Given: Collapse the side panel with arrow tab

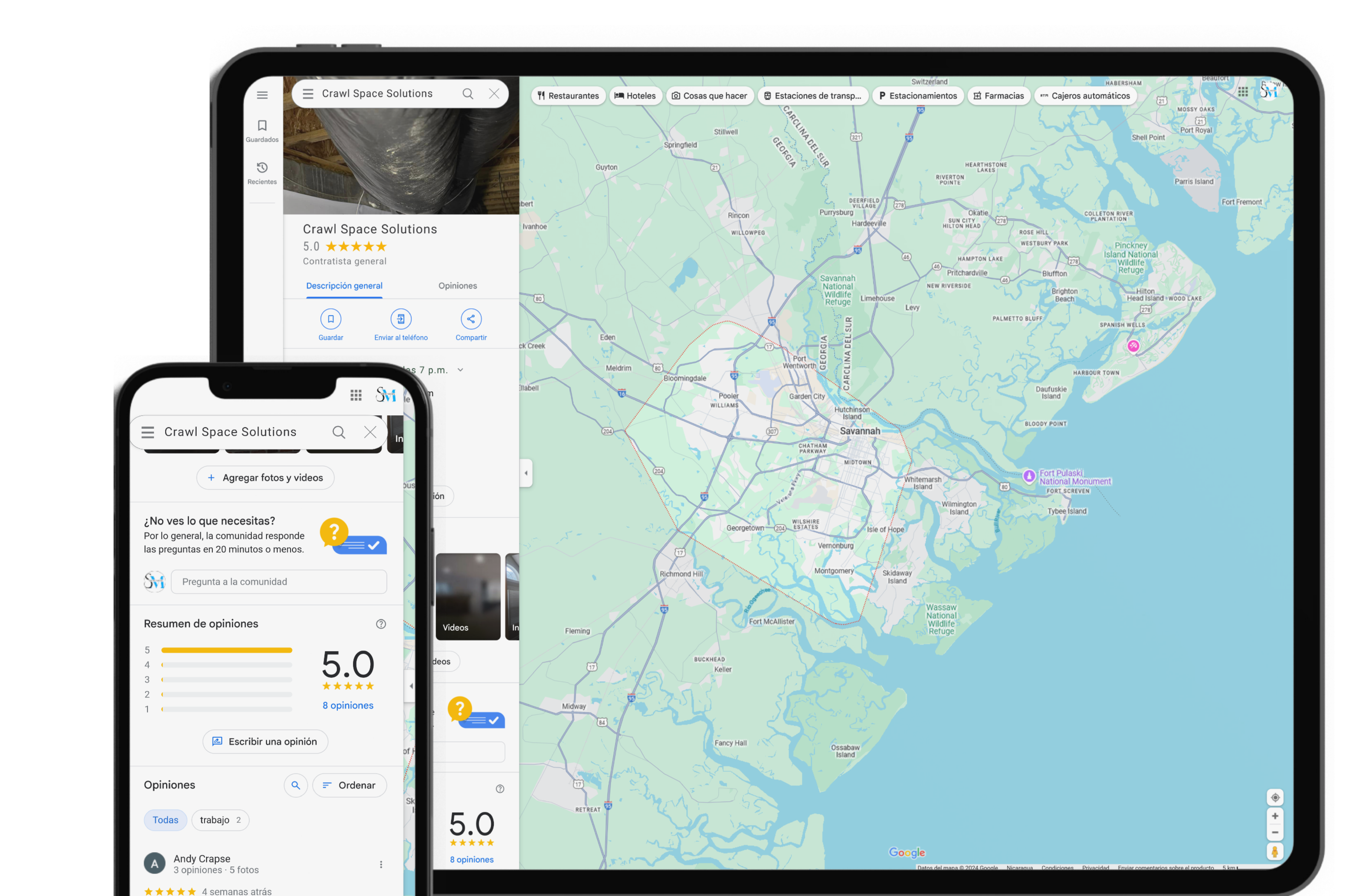Looking at the screenshot, I should [x=526, y=473].
